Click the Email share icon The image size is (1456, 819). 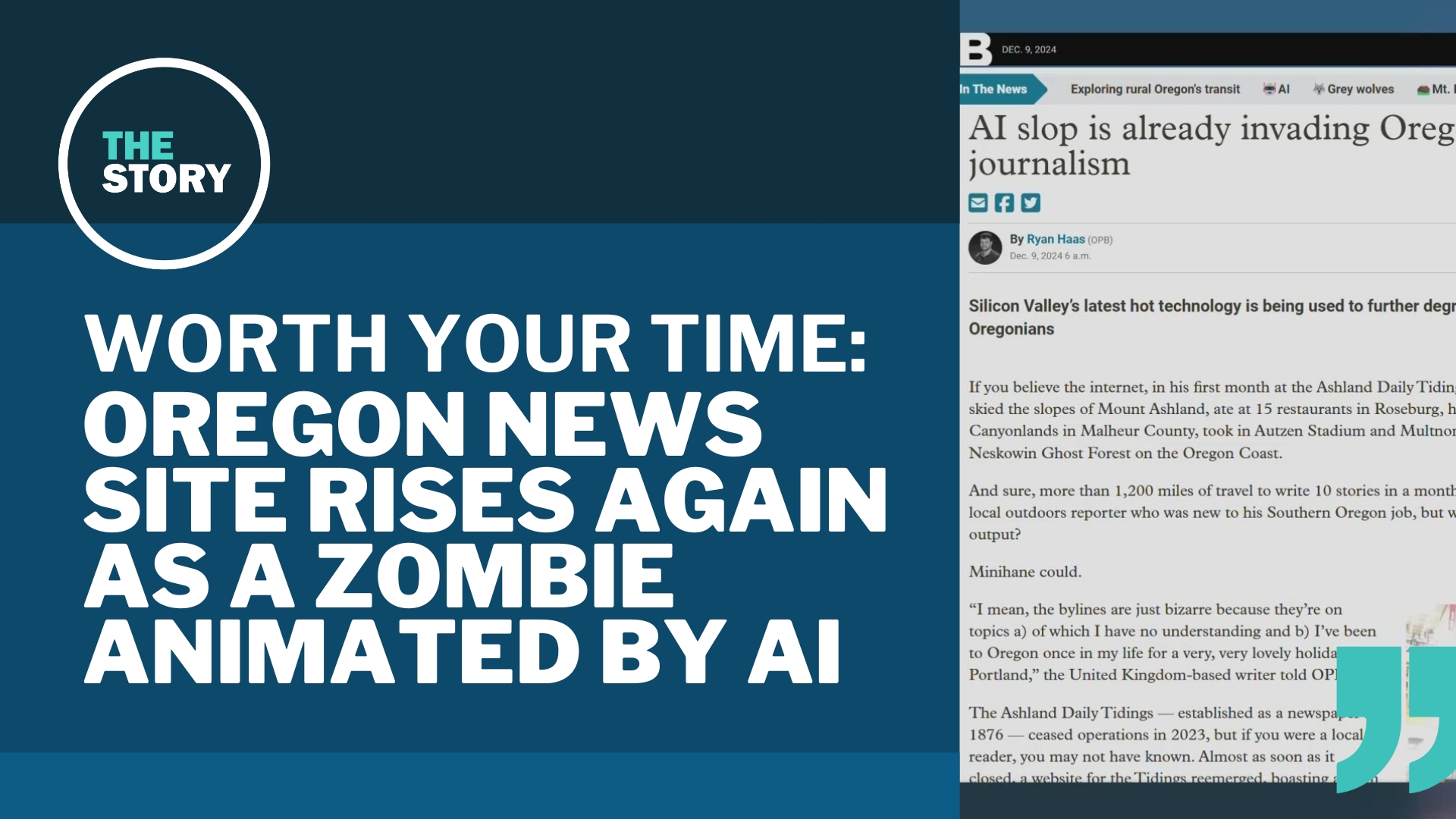(x=978, y=203)
